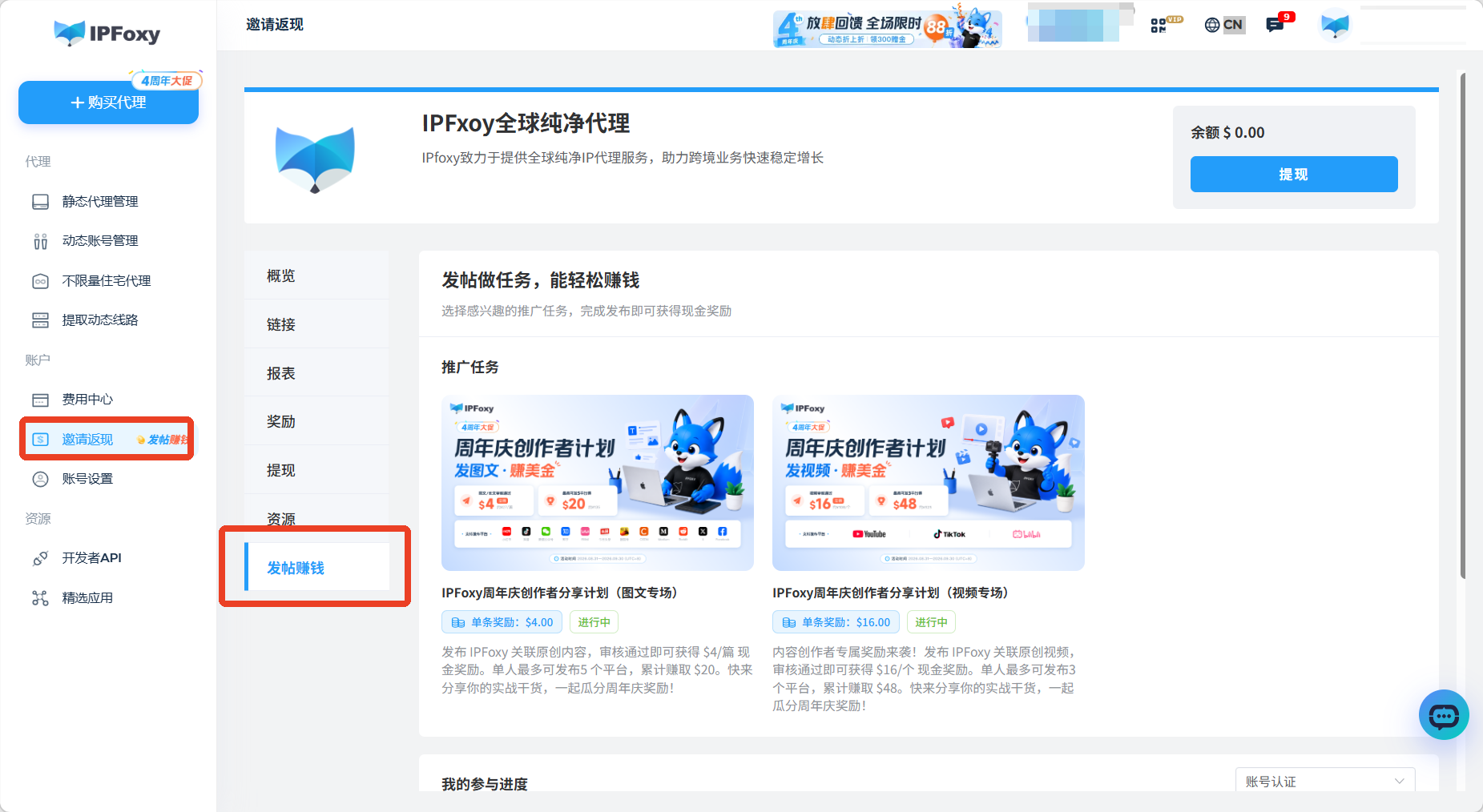The width and height of the screenshot is (1483, 812).
Task: Switch to the 概览 tab
Action: 316,275
